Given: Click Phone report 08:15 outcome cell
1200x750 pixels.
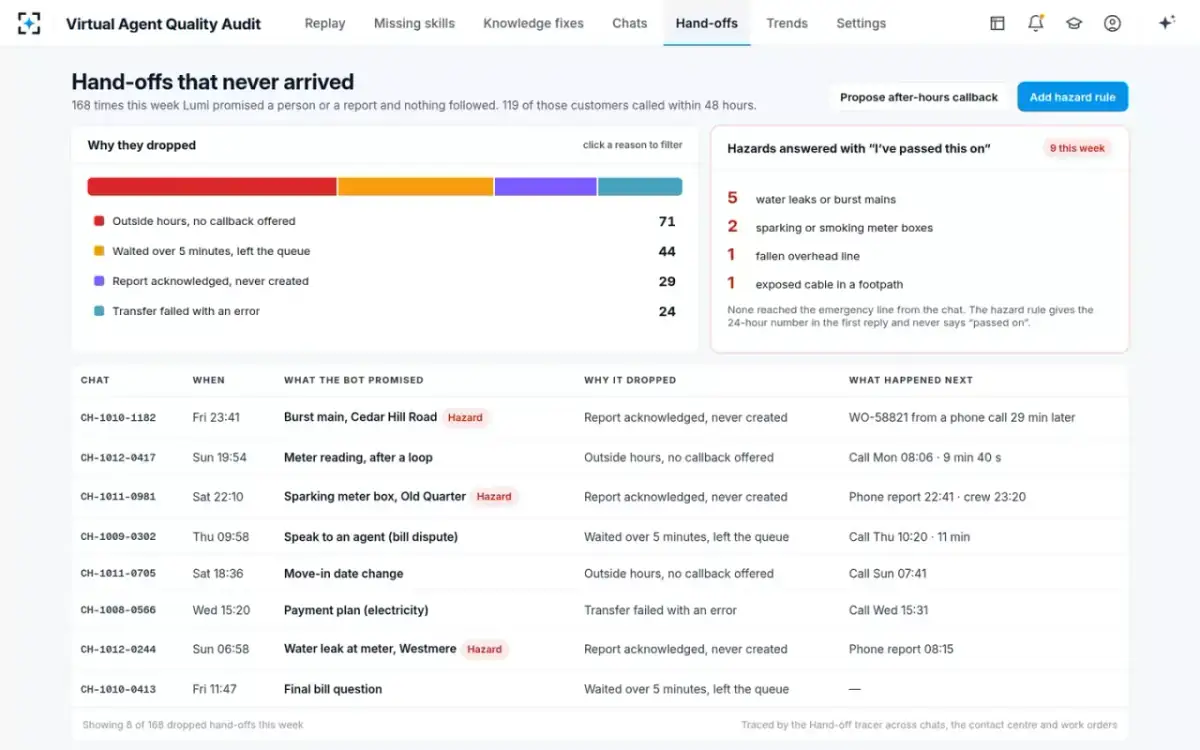Looking at the screenshot, I should pyautogui.click(x=901, y=649).
